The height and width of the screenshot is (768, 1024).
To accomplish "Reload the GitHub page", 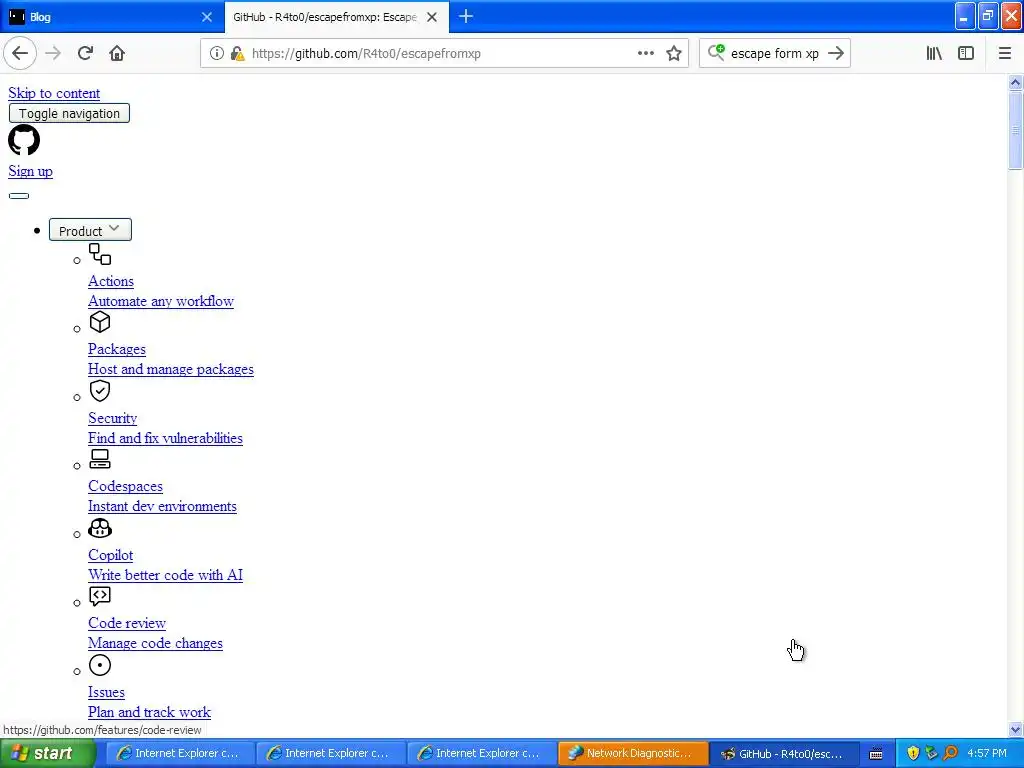I will 85,54.
